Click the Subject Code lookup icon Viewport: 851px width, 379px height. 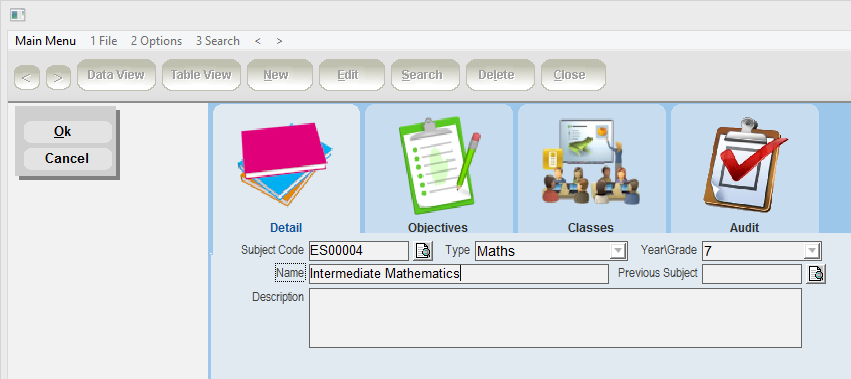point(423,251)
